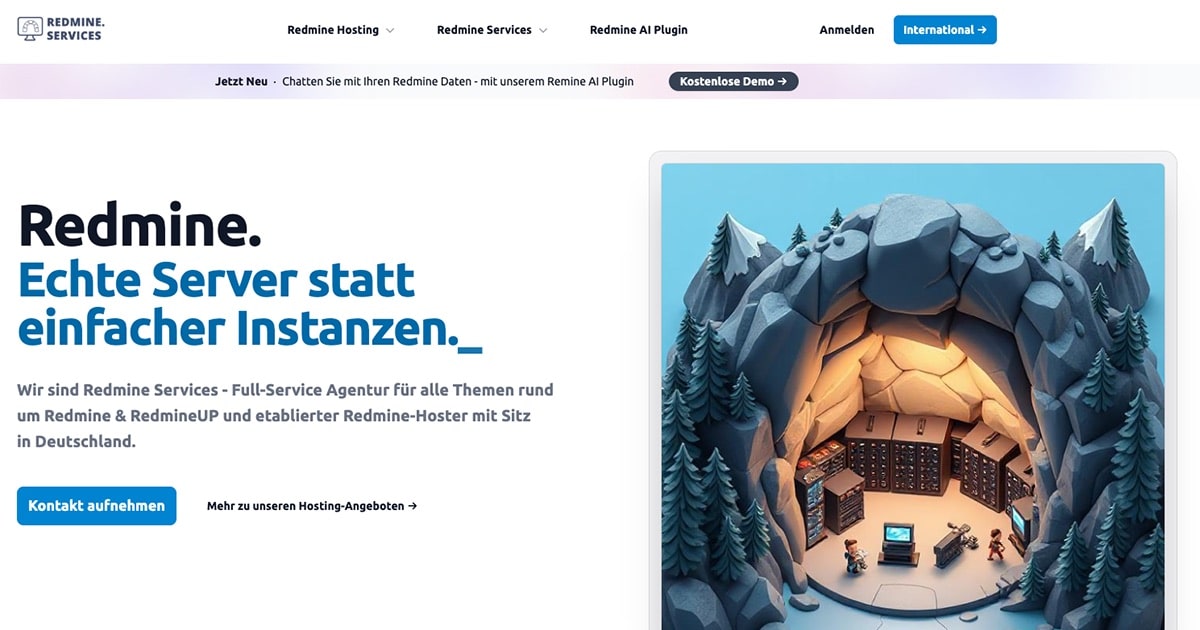This screenshot has height=630, width=1200.
Task: Click the International language button
Action: (945, 30)
